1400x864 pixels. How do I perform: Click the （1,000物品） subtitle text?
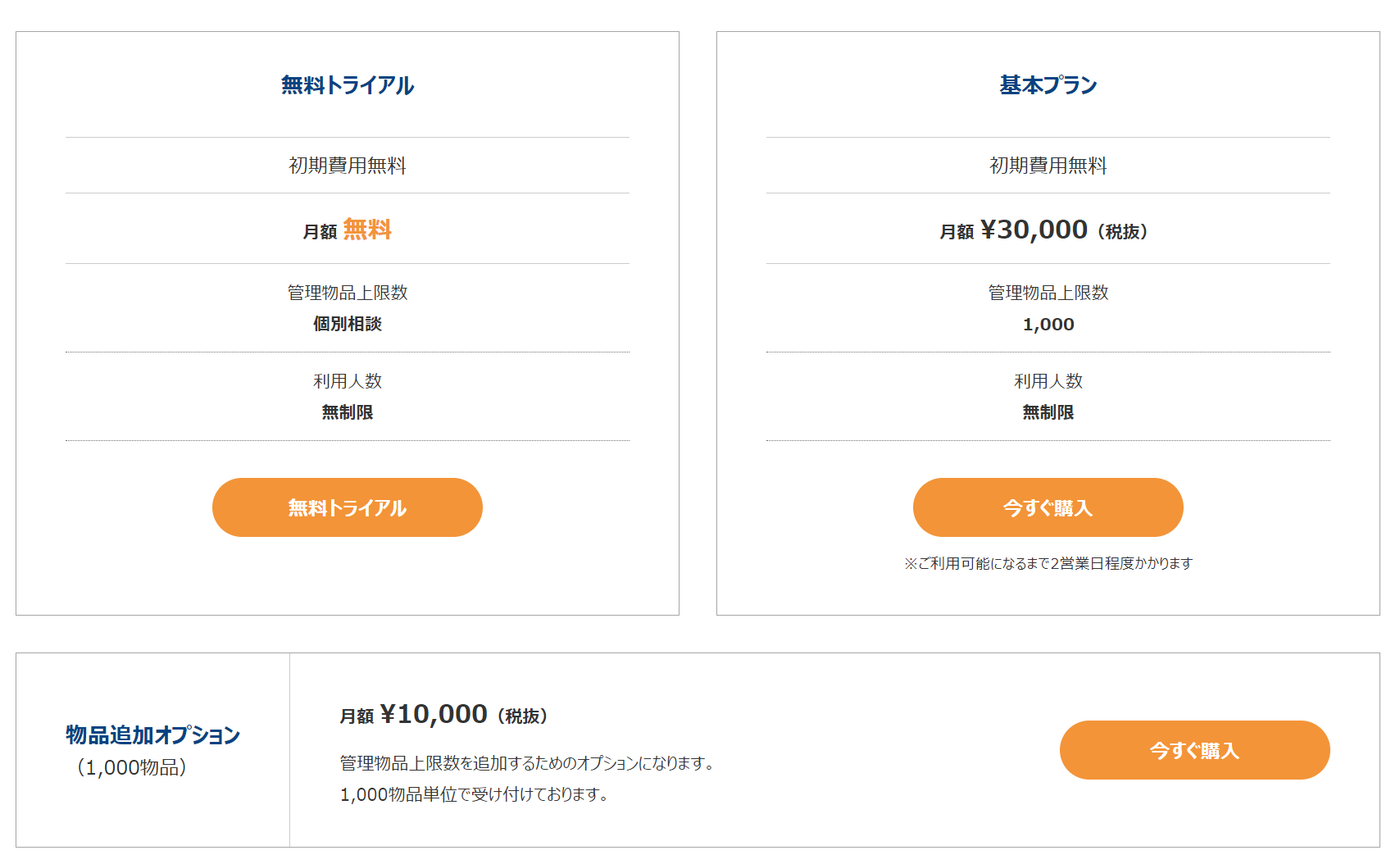pyautogui.click(x=132, y=767)
